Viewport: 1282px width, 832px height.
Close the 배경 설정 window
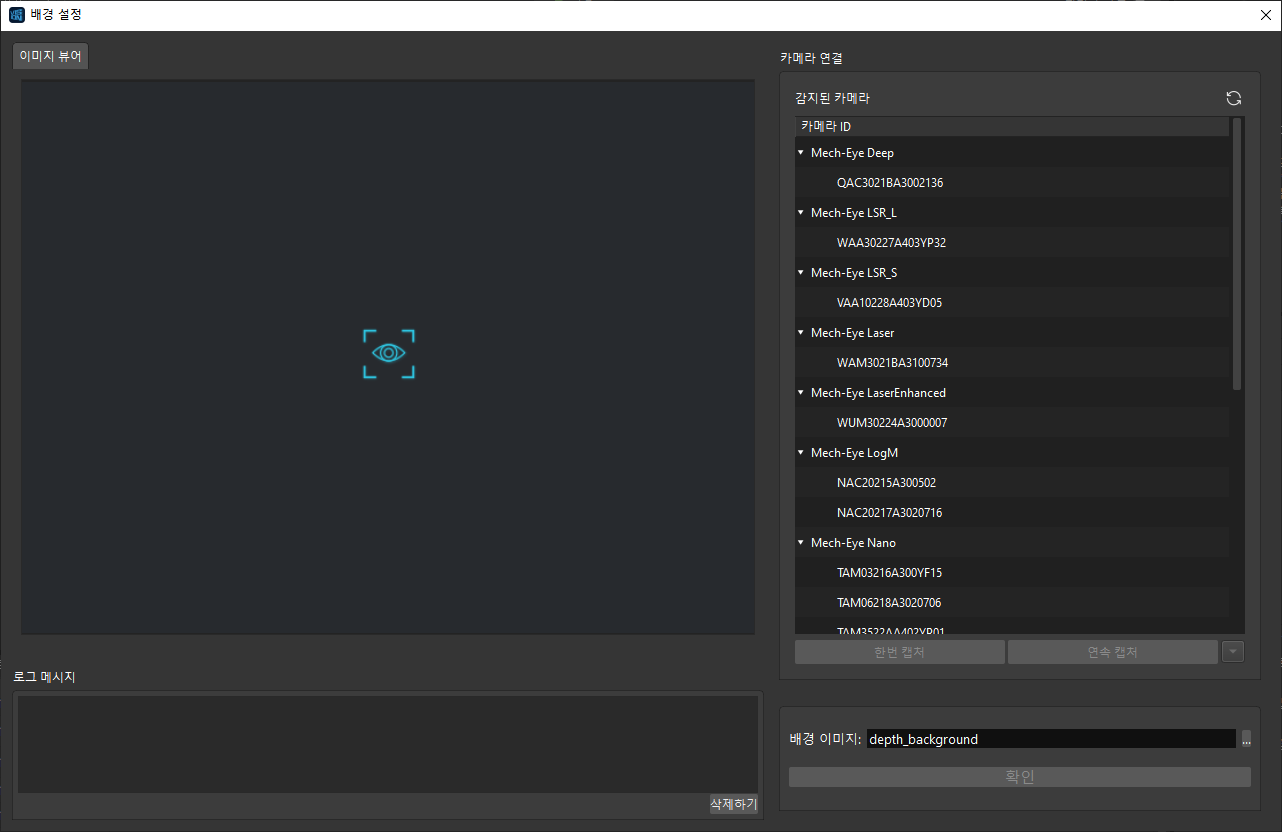click(x=1265, y=15)
